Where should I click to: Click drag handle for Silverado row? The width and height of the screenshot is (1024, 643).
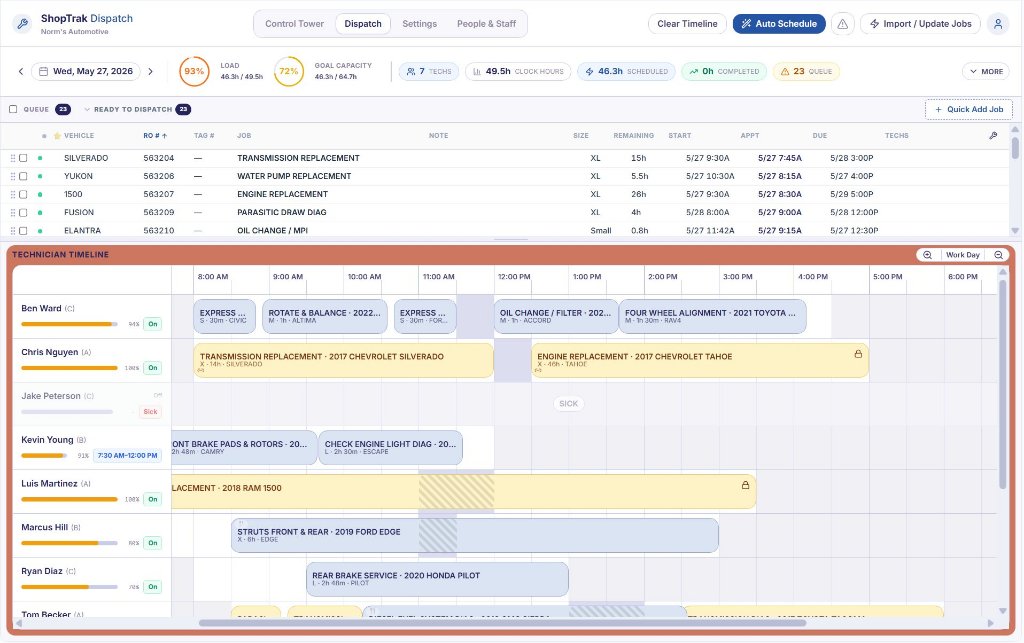tap(12, 158)
